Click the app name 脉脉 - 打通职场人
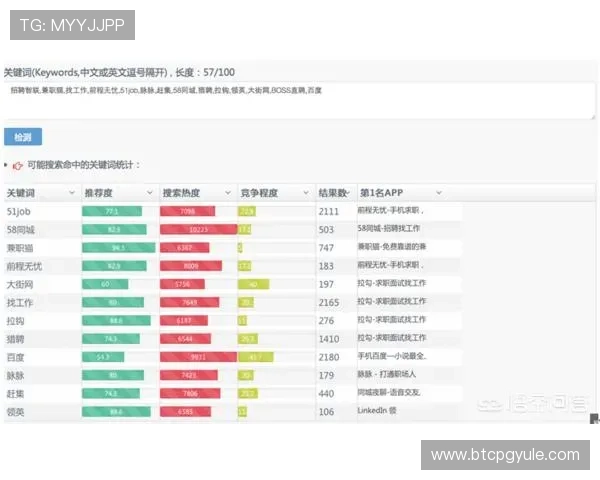This screenshot has width=600, height=480. pos(386,374)
